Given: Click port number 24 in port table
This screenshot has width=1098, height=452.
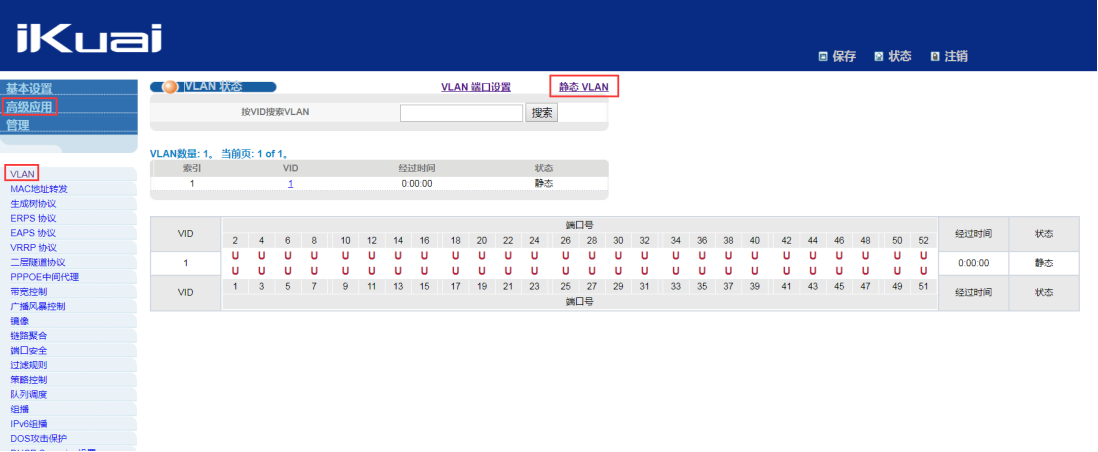Looking at the screenshot, I should coord(535,240).
